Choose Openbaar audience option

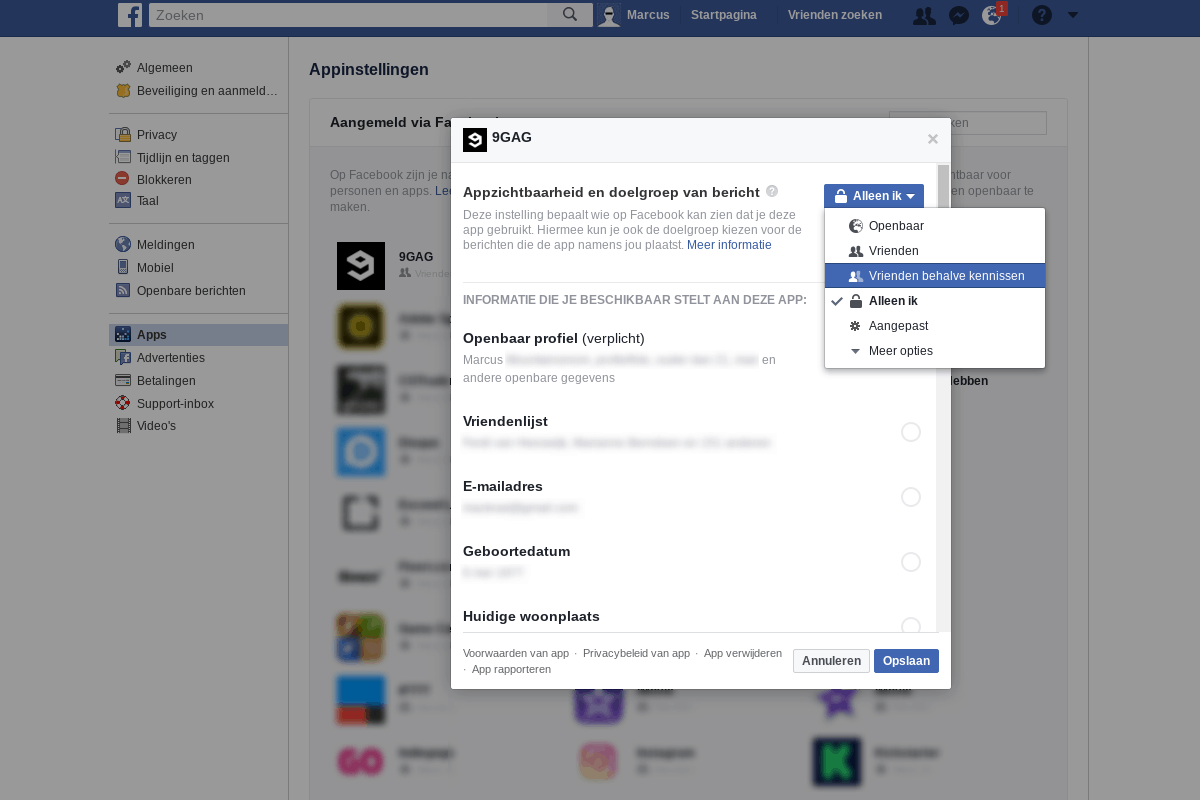(x=935, y=226)
